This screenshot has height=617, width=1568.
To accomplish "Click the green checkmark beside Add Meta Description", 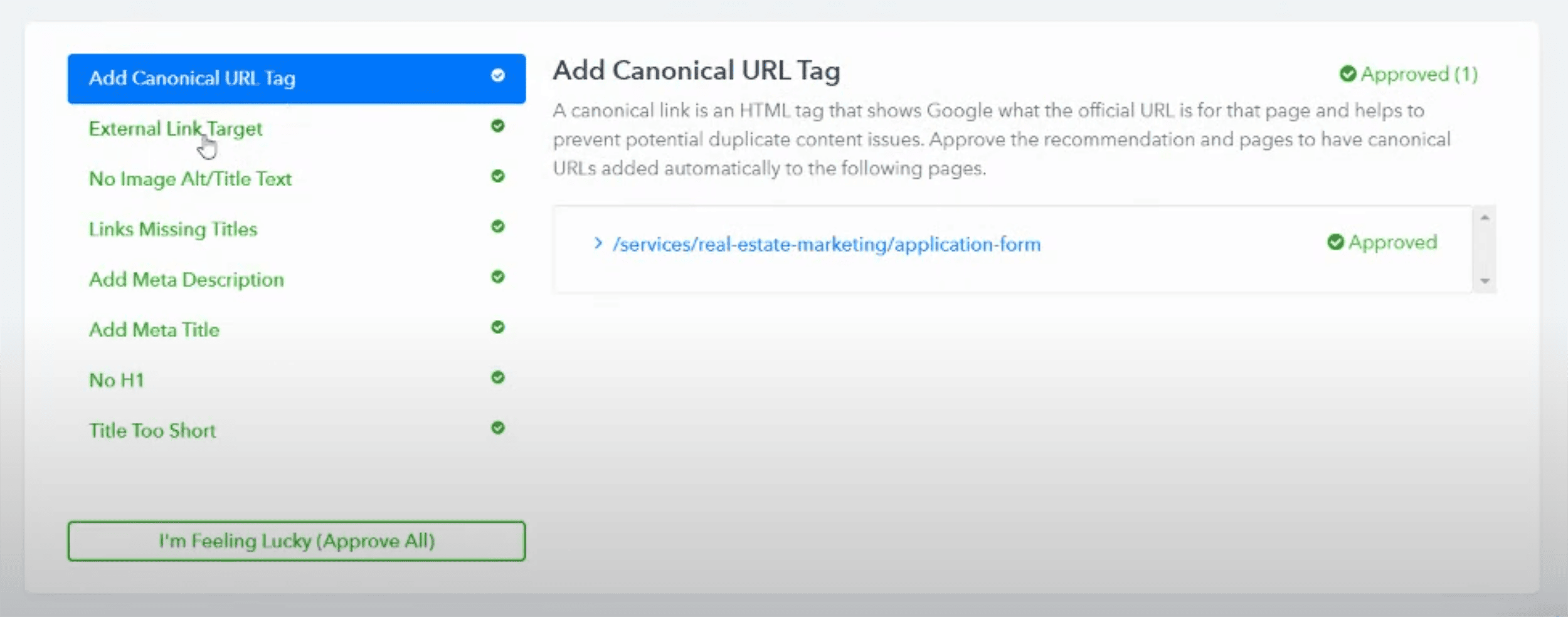I will click(497, 278).
